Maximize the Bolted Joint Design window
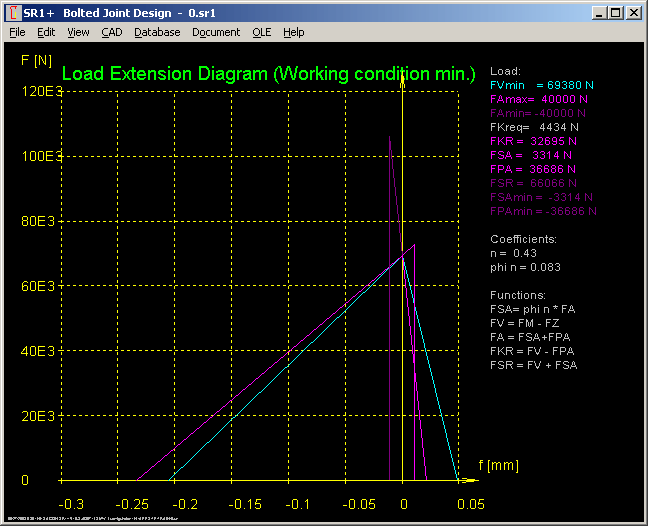Image resolution: width=648 pixels, height=526 pixels. point(615,13)
